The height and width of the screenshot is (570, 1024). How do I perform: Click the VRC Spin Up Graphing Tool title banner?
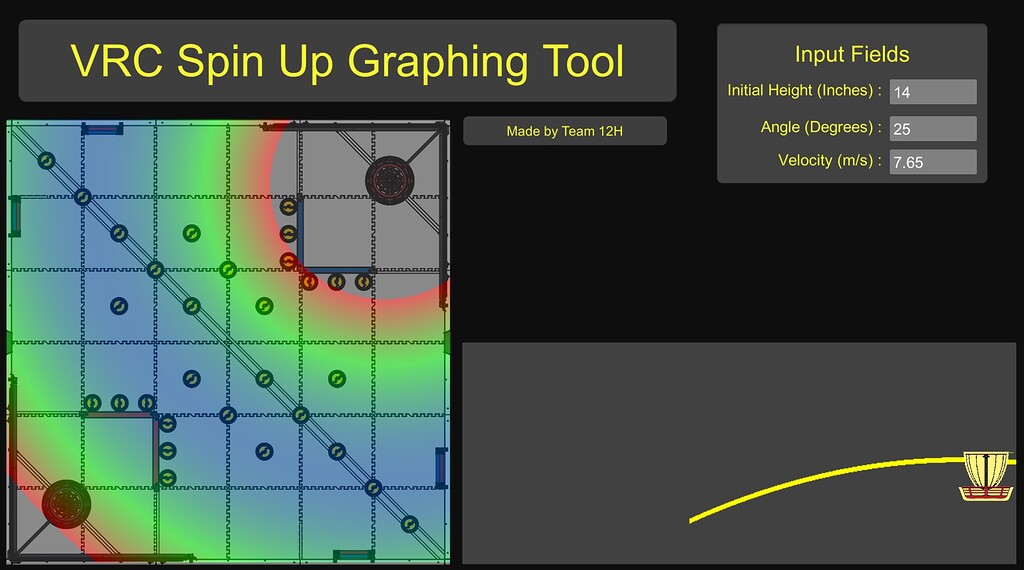[x=347, y=61]
